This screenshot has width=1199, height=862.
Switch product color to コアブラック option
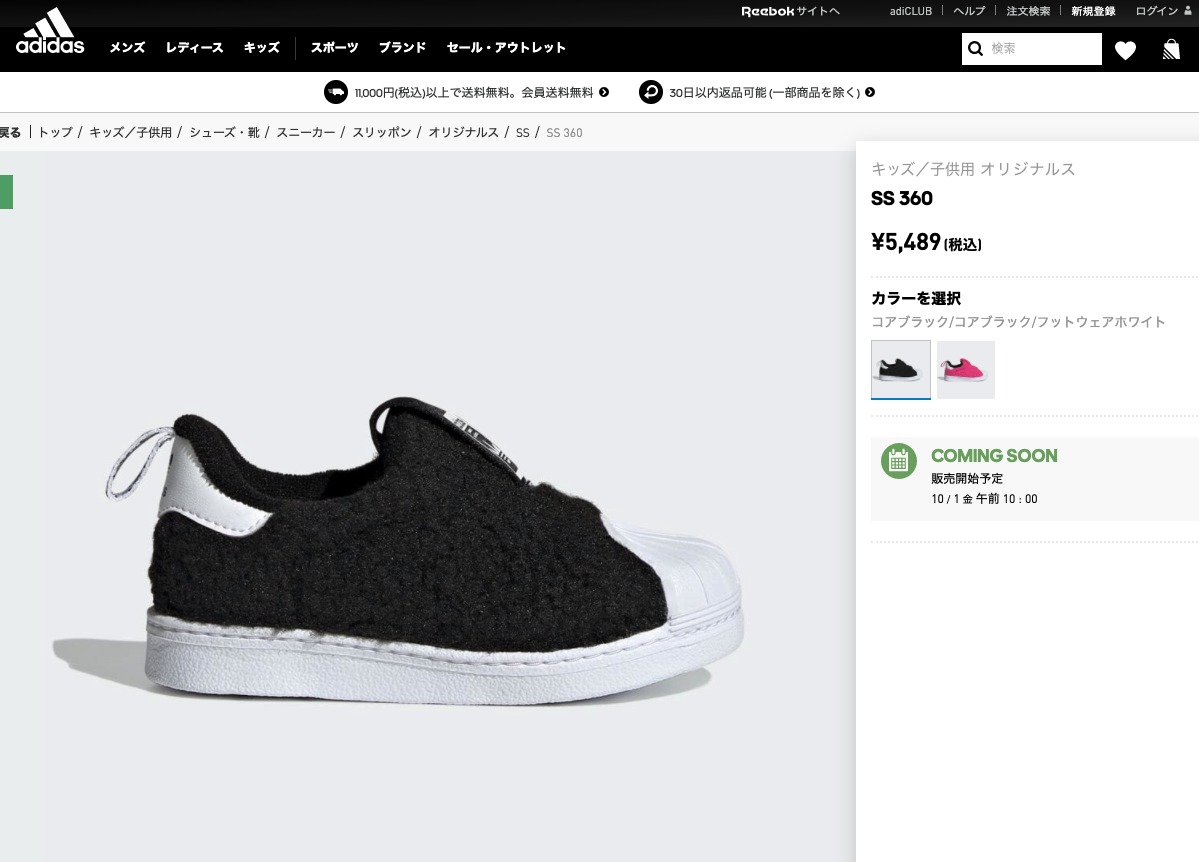tap(900, 369)
